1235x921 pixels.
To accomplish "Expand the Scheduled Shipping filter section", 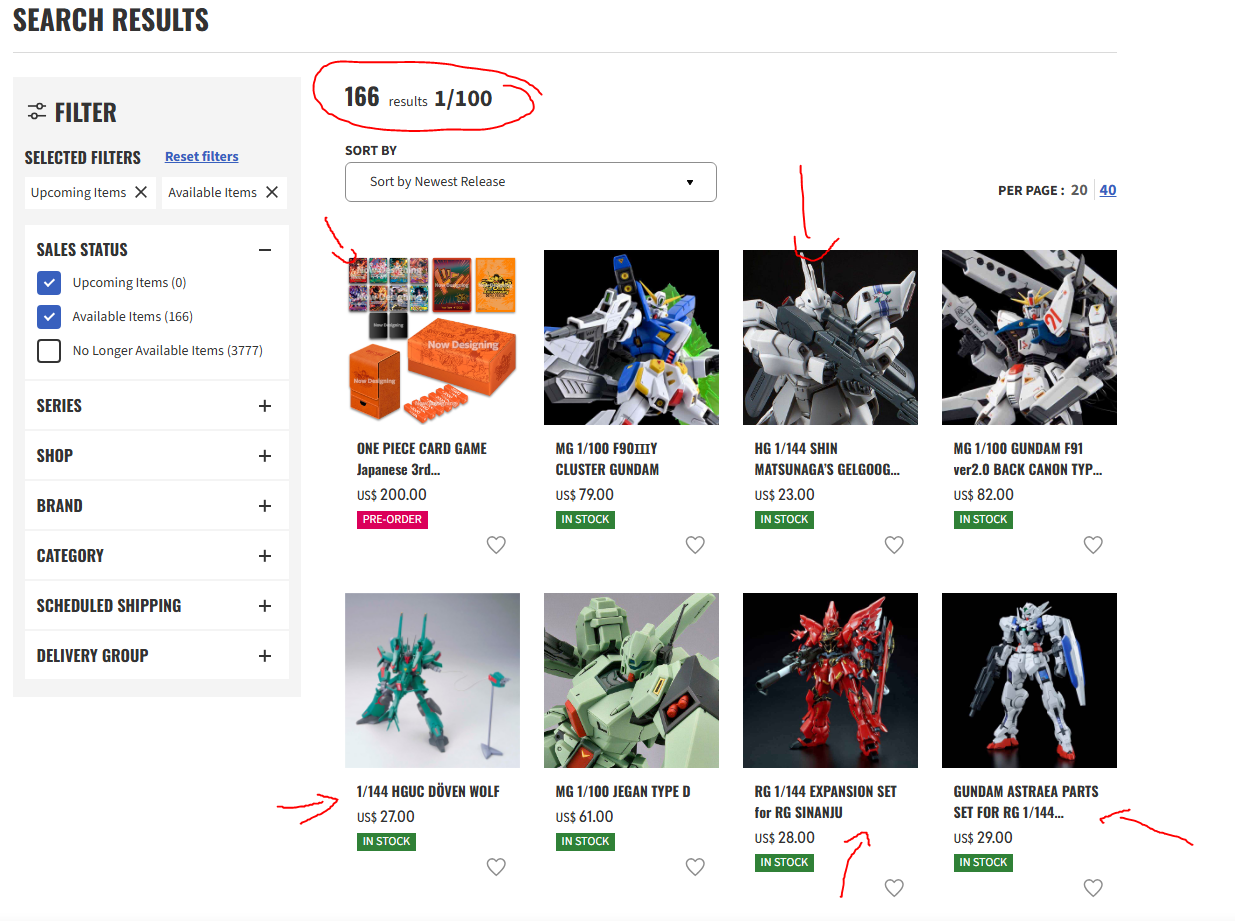I will click(x=265, y=606).
